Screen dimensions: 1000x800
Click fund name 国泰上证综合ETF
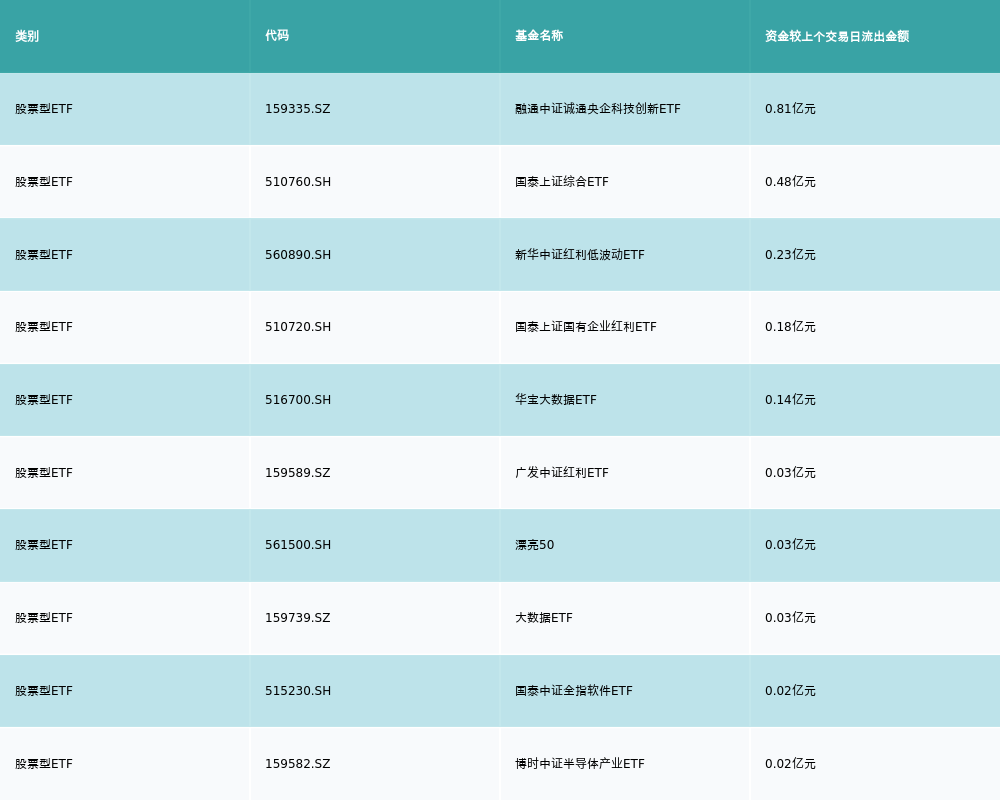(x=562, y=182)
